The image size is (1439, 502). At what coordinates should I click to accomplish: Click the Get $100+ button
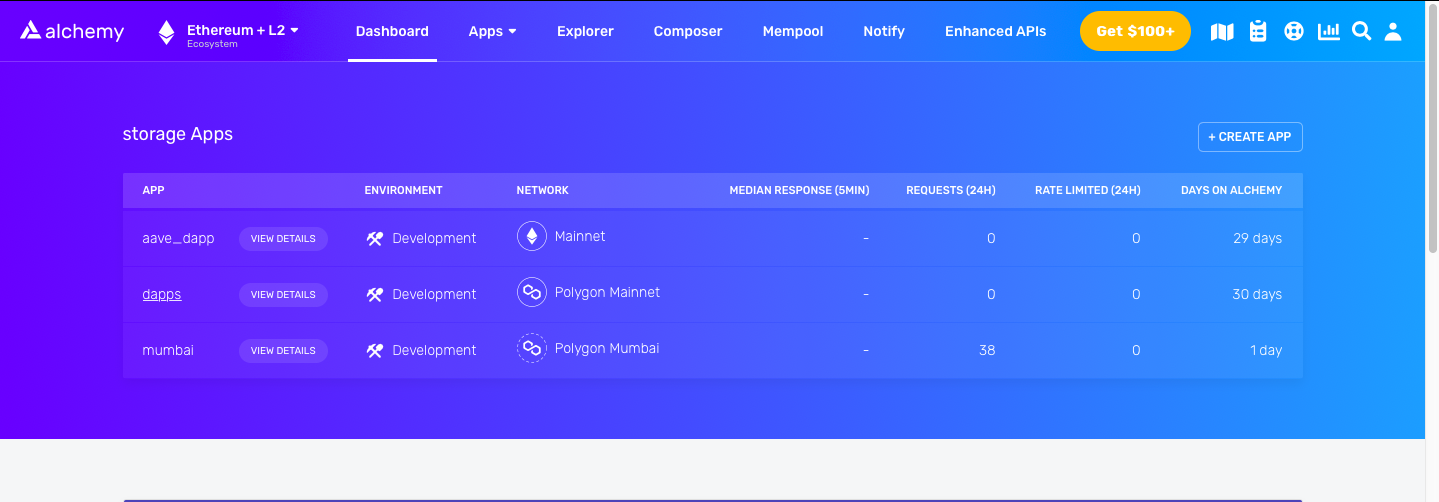1135,31
